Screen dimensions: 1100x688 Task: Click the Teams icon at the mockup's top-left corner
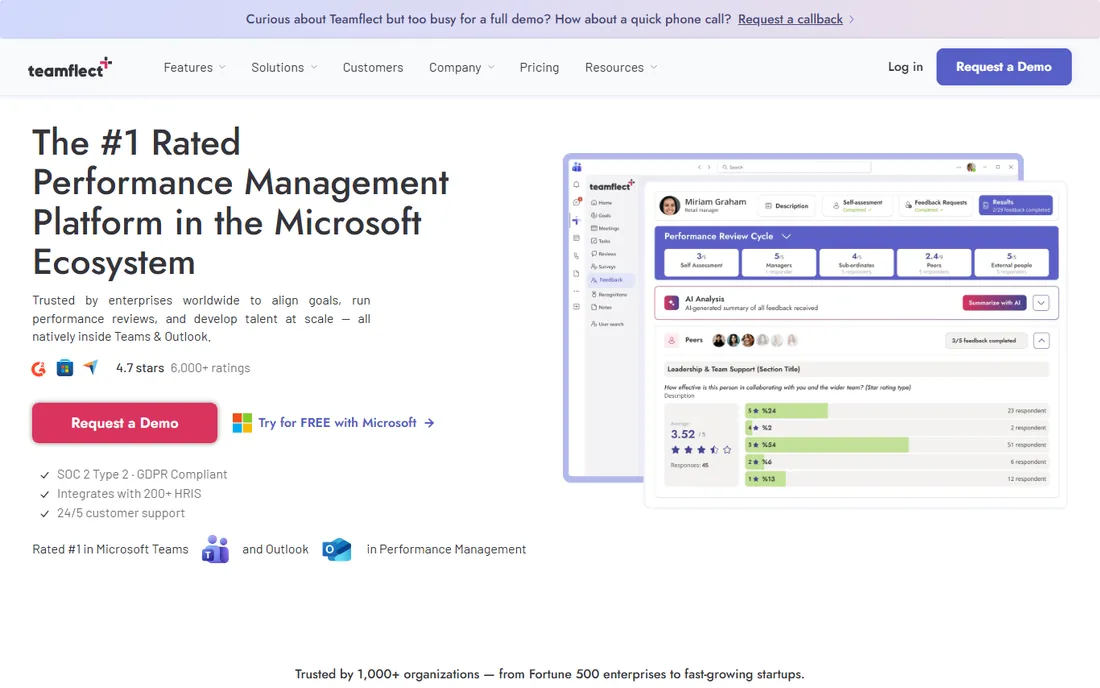tap(577, 167)
